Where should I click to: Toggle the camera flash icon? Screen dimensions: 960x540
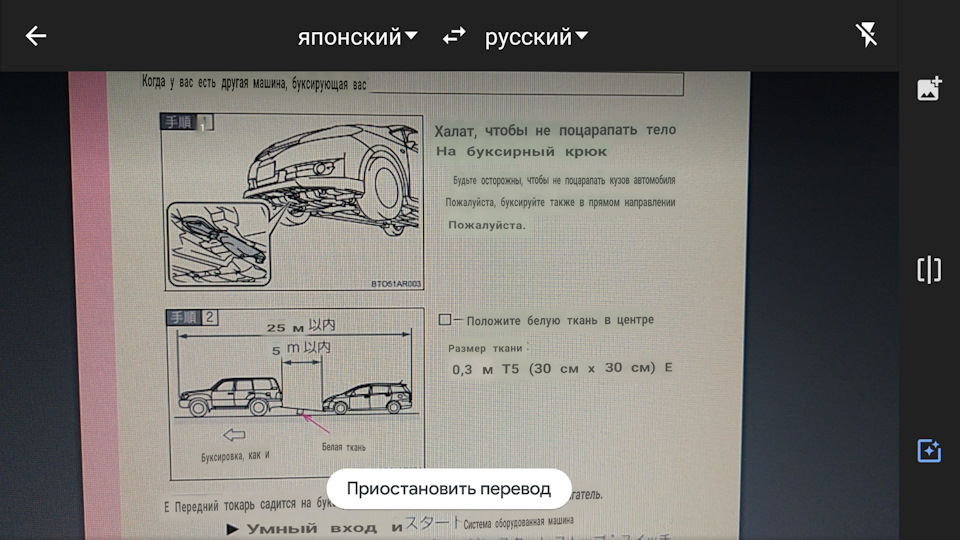click(866, 36)
